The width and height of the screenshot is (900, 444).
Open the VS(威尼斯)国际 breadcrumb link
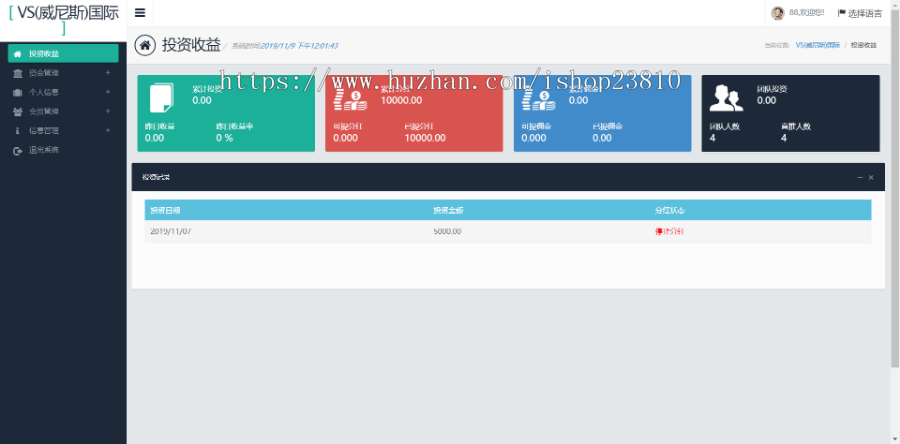818,45
